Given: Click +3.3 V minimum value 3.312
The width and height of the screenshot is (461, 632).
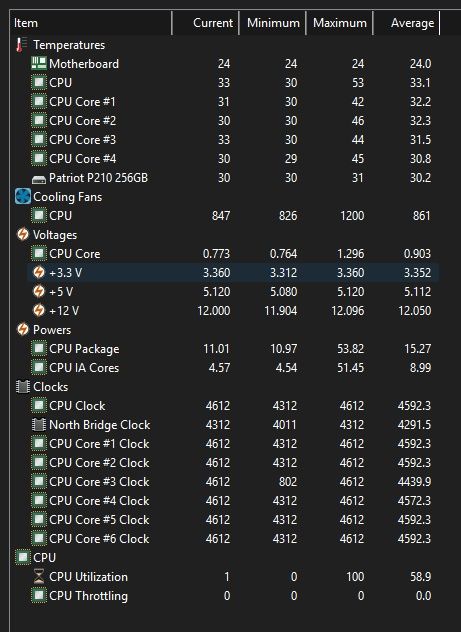Looking at the screenshot, I should pos(283,272).
